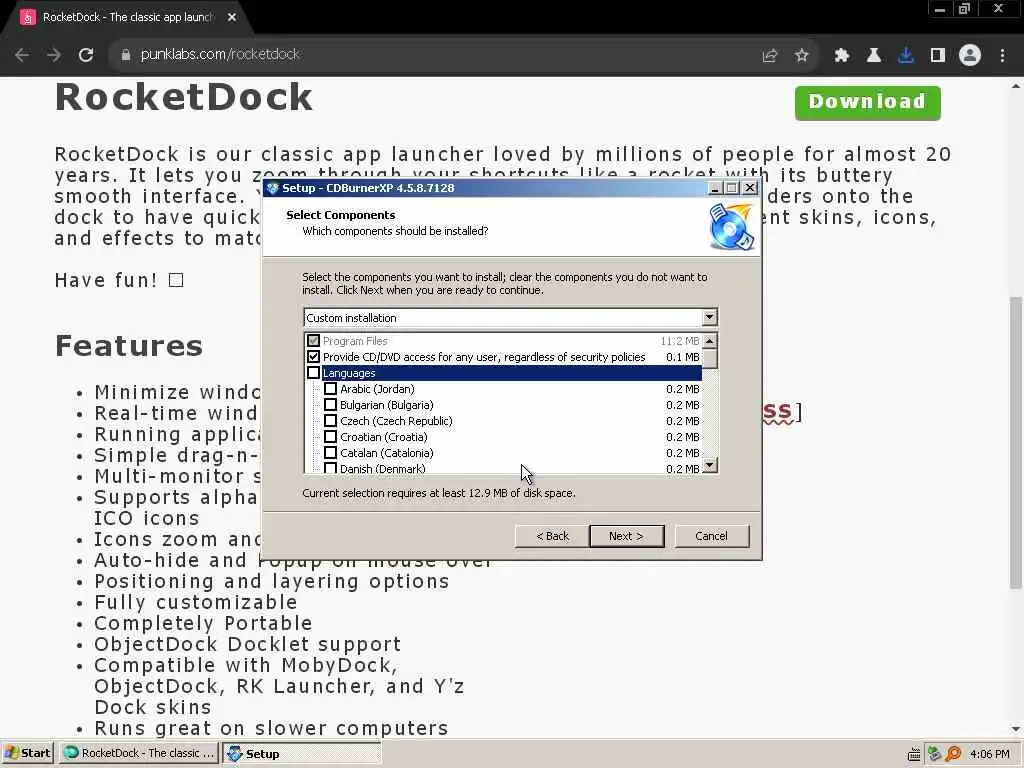1024x768 pixels.
Task: Click the webpage vertical scrollbar thumb
Action: (x=1015, y=441)
